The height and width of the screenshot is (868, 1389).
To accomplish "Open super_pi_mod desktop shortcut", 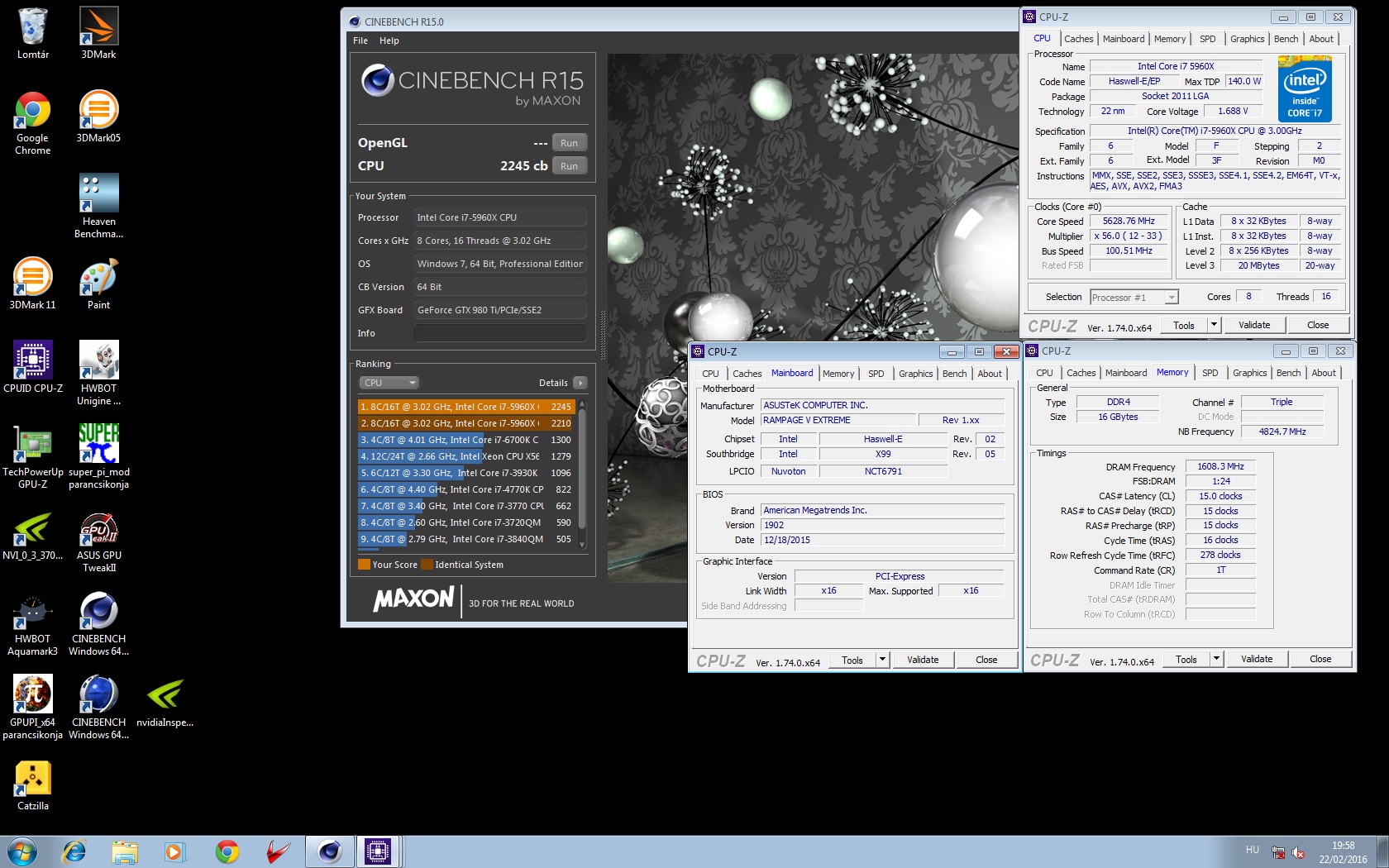I will coord(98,456).
